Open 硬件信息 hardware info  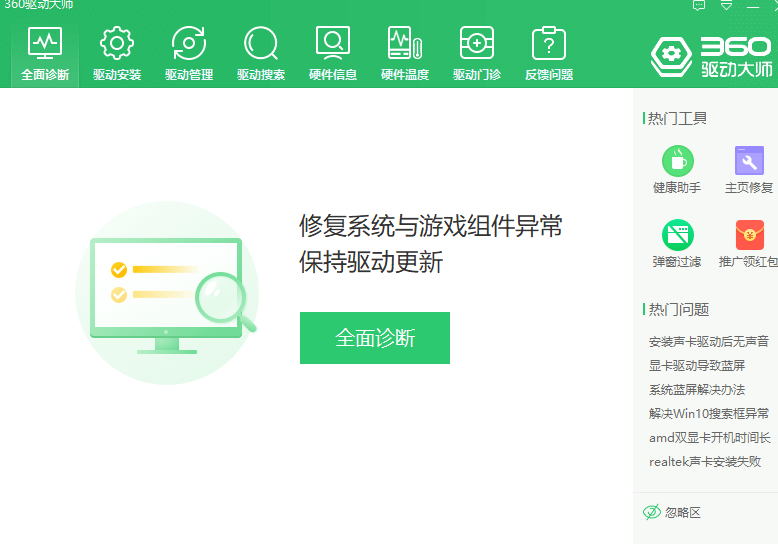(x=333, y=53)
